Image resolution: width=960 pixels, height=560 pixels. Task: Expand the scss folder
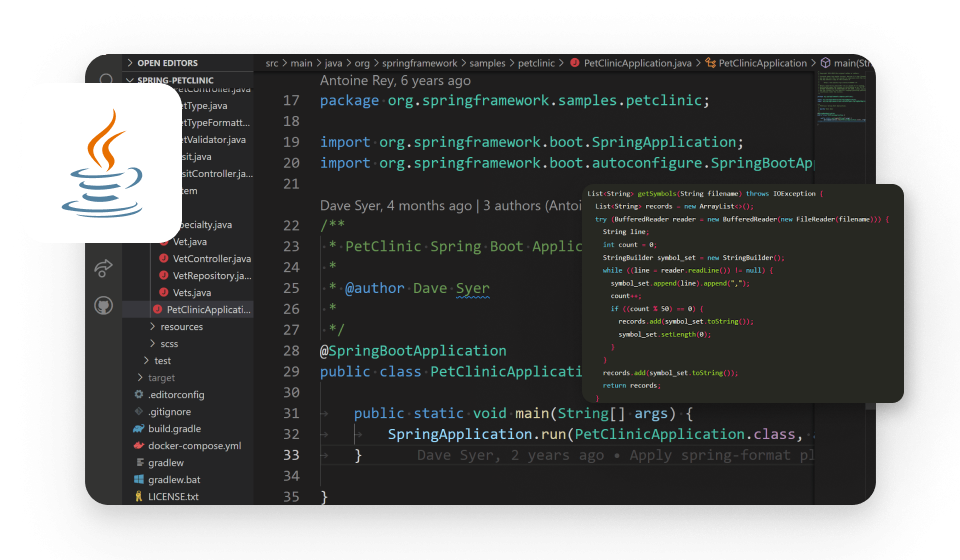tap(168, 343)
